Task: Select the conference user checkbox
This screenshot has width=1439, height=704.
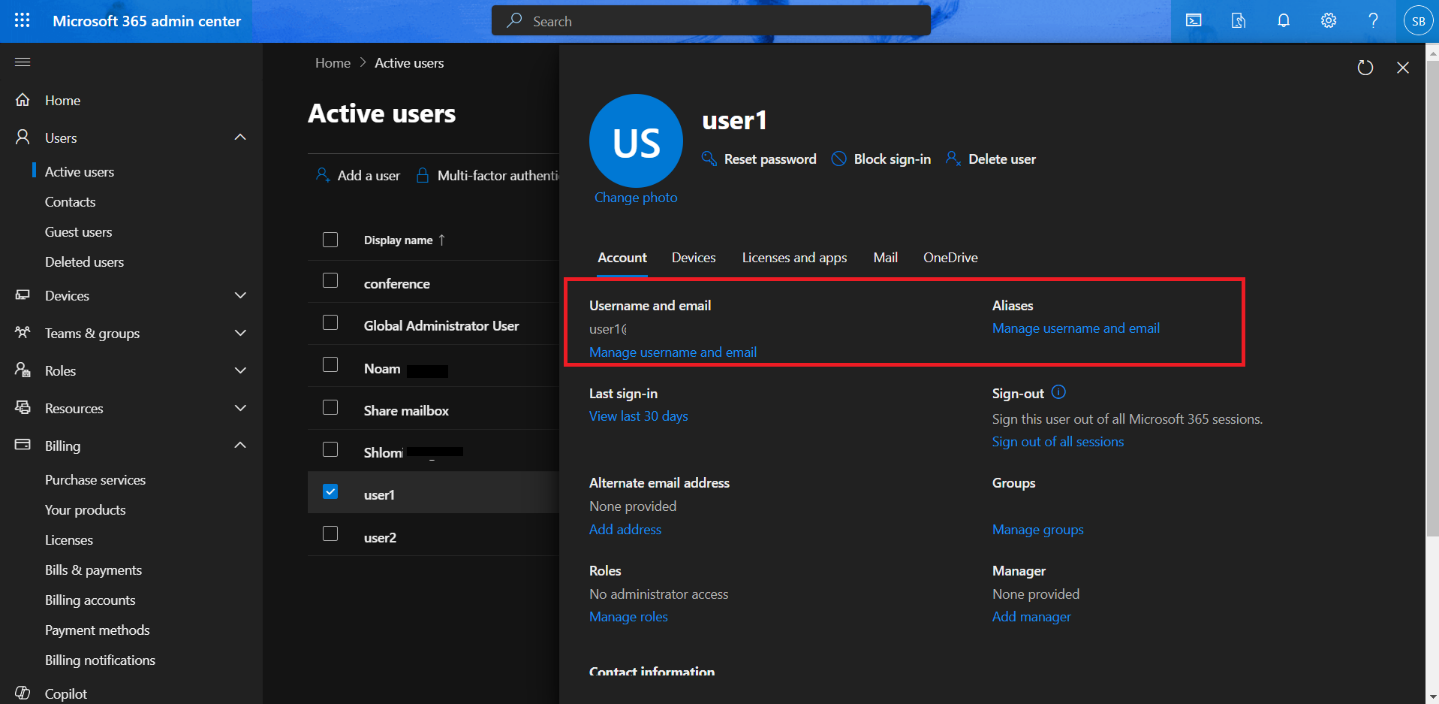Action: click(x=331, y=281)
